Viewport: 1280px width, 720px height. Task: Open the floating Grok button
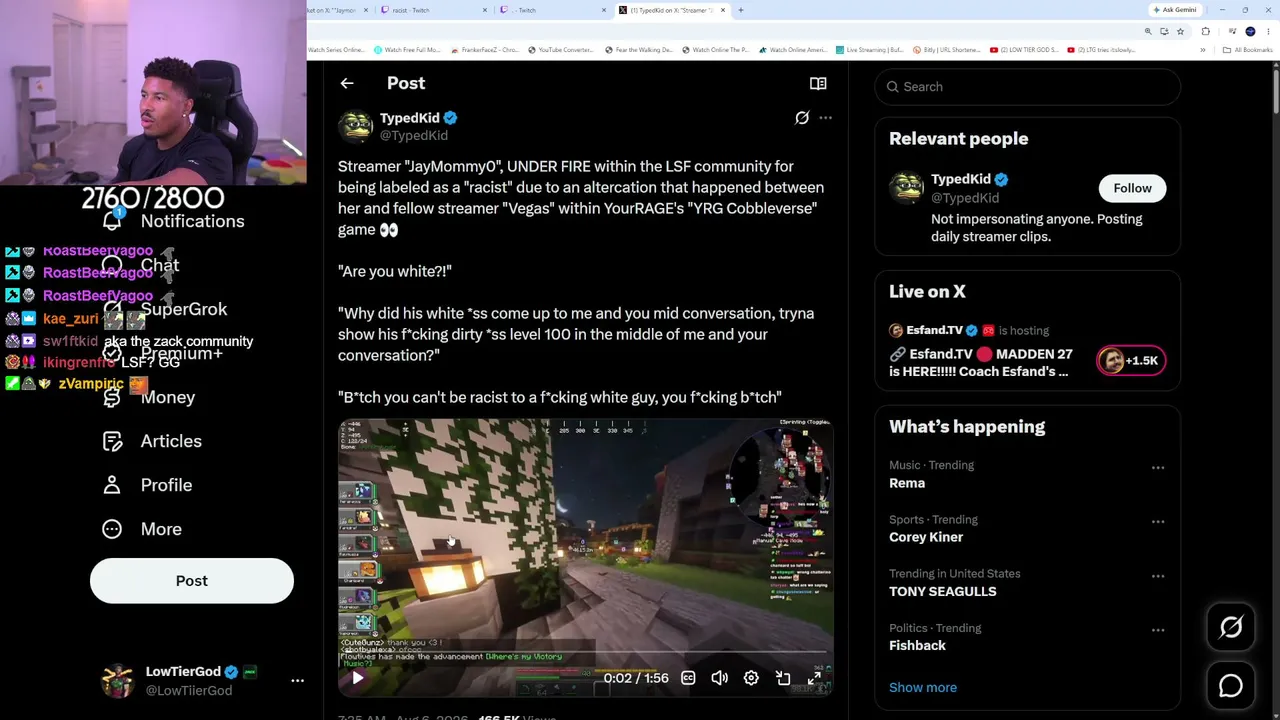tap(1231, 627)
